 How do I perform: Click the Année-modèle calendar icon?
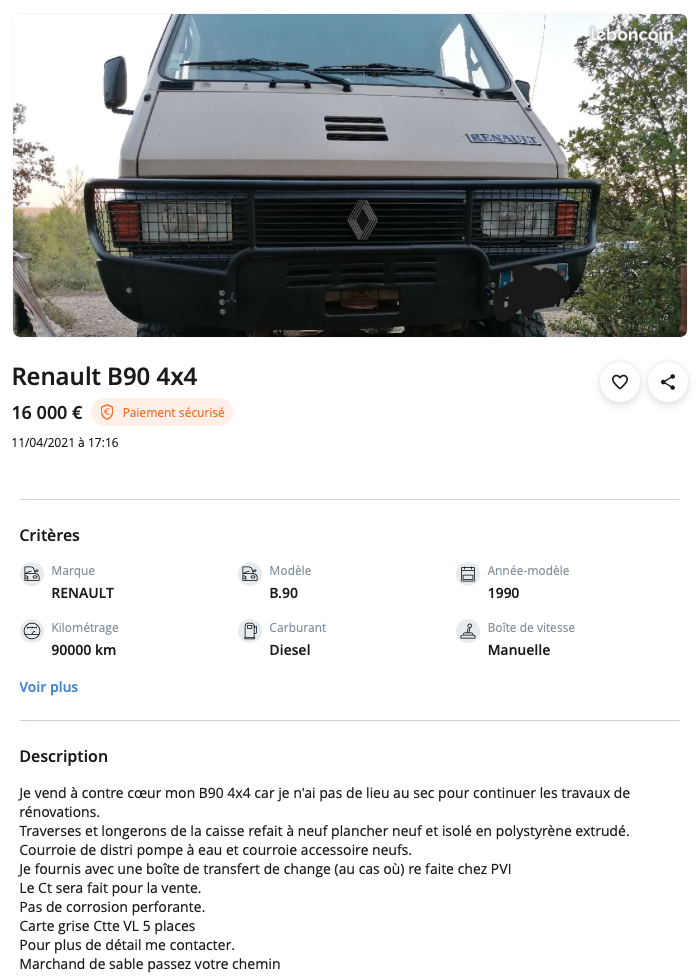pos(468,574)
